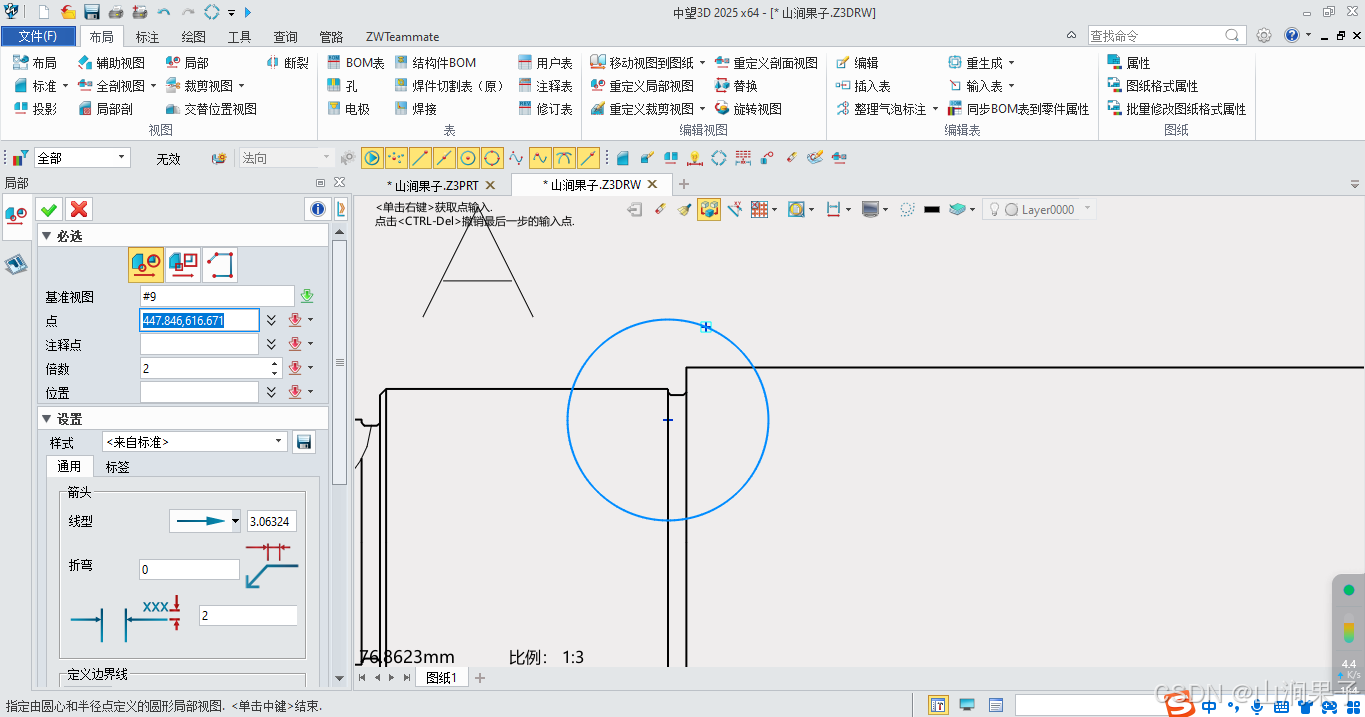Open the 全剖视图 dropdown arrow
1365x717 pixels.
click(153, 86)
